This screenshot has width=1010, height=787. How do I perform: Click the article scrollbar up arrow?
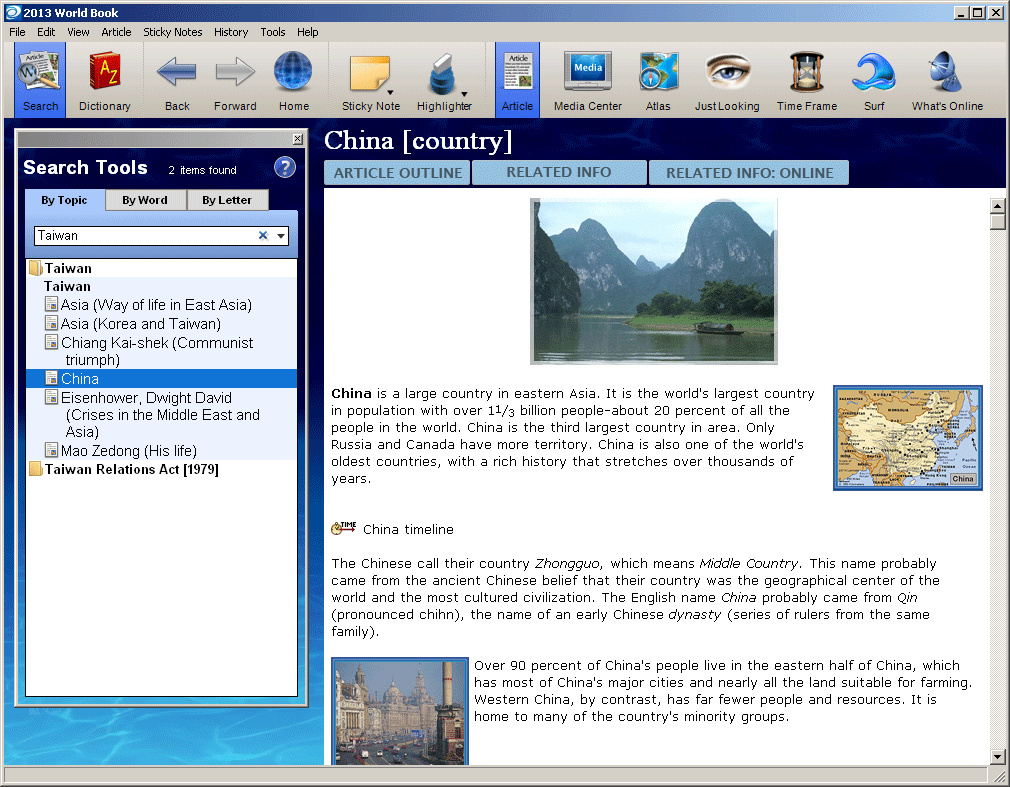click(997, 205)
